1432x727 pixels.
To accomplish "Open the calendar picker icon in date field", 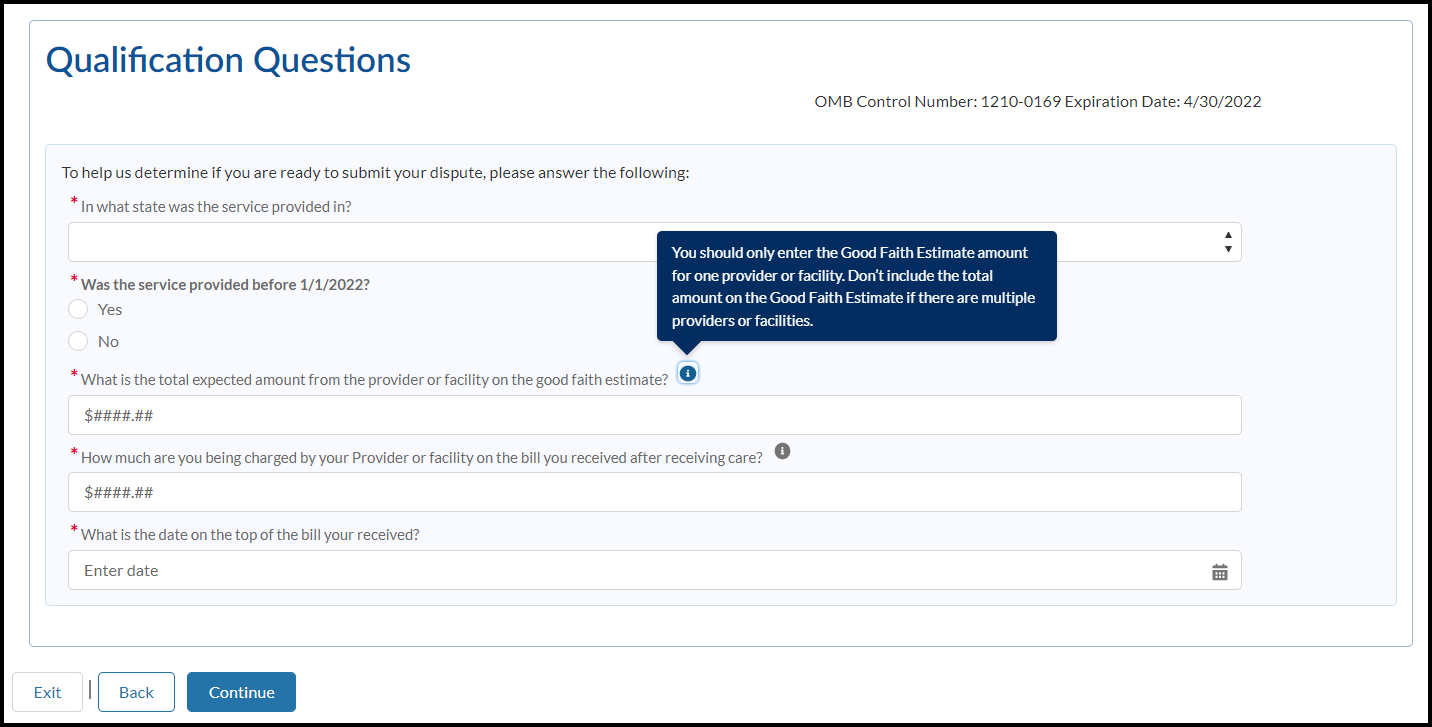I will 1219,572.
